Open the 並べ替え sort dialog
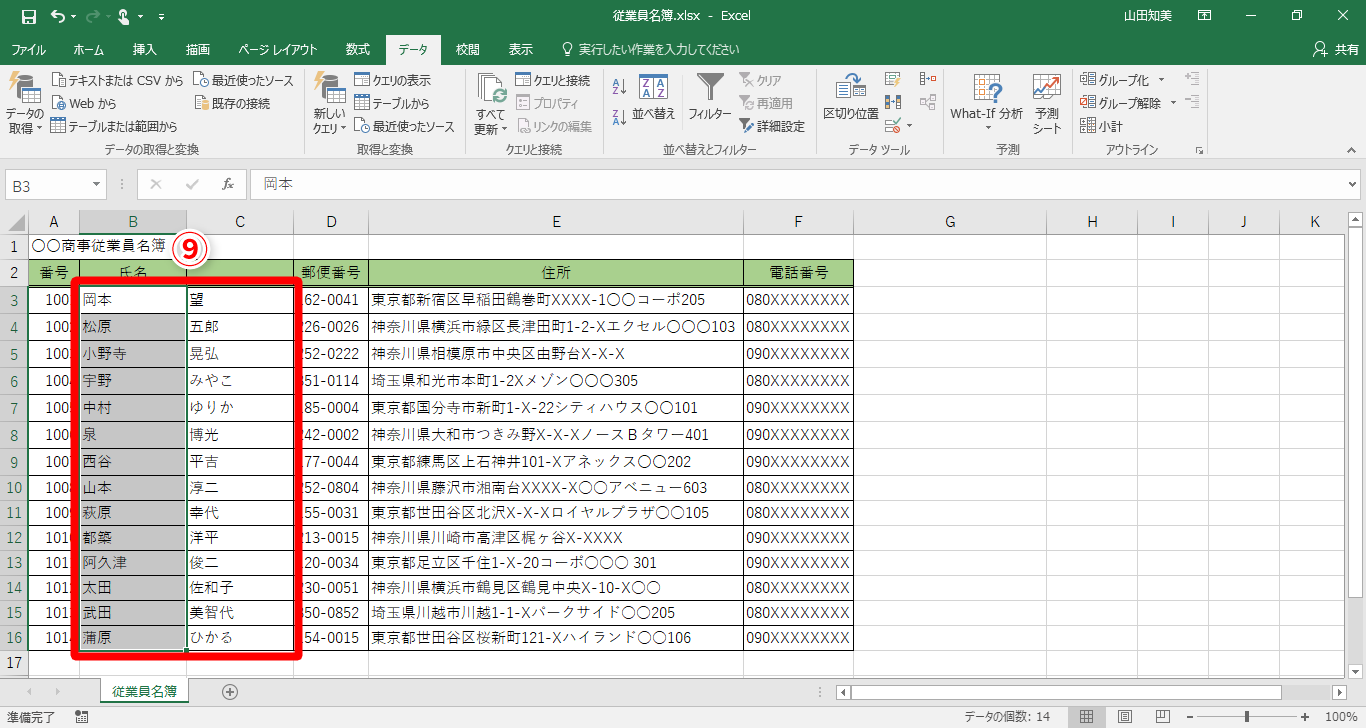 pyautogui.click(x=654, y=100)
